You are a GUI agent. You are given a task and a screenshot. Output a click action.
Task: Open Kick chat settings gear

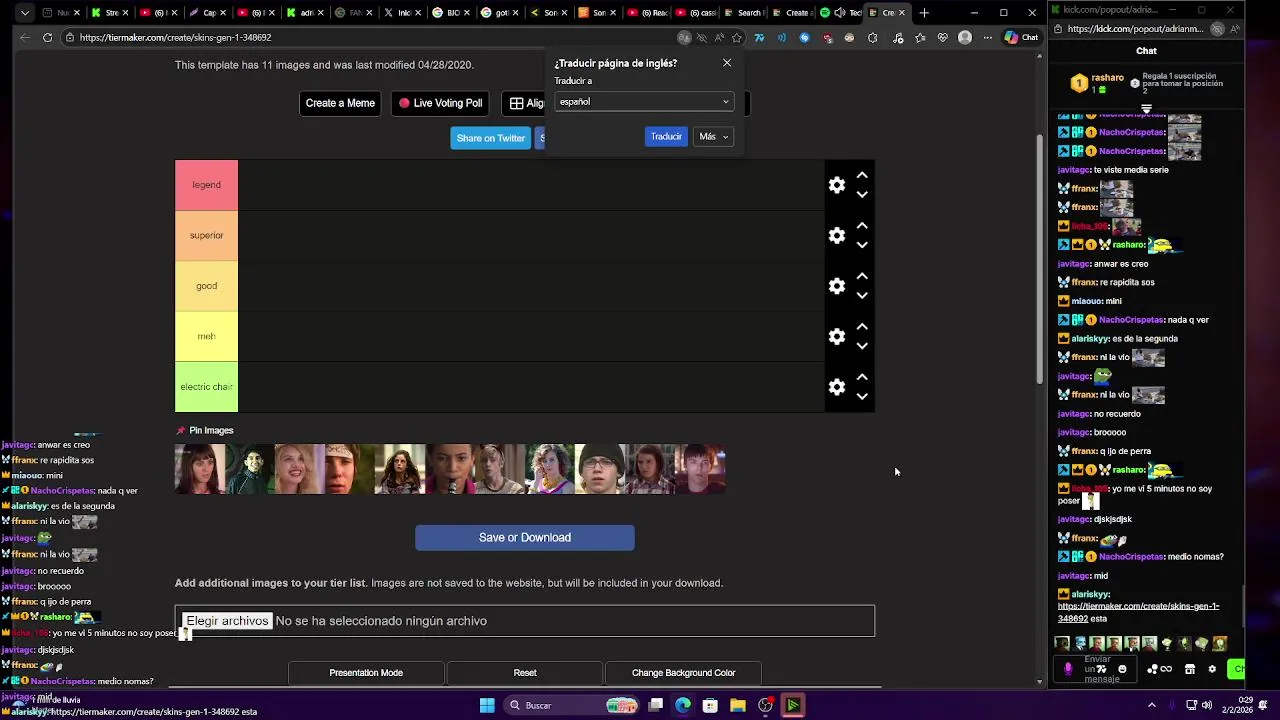pyautogui.click(x=1212, y=669)
